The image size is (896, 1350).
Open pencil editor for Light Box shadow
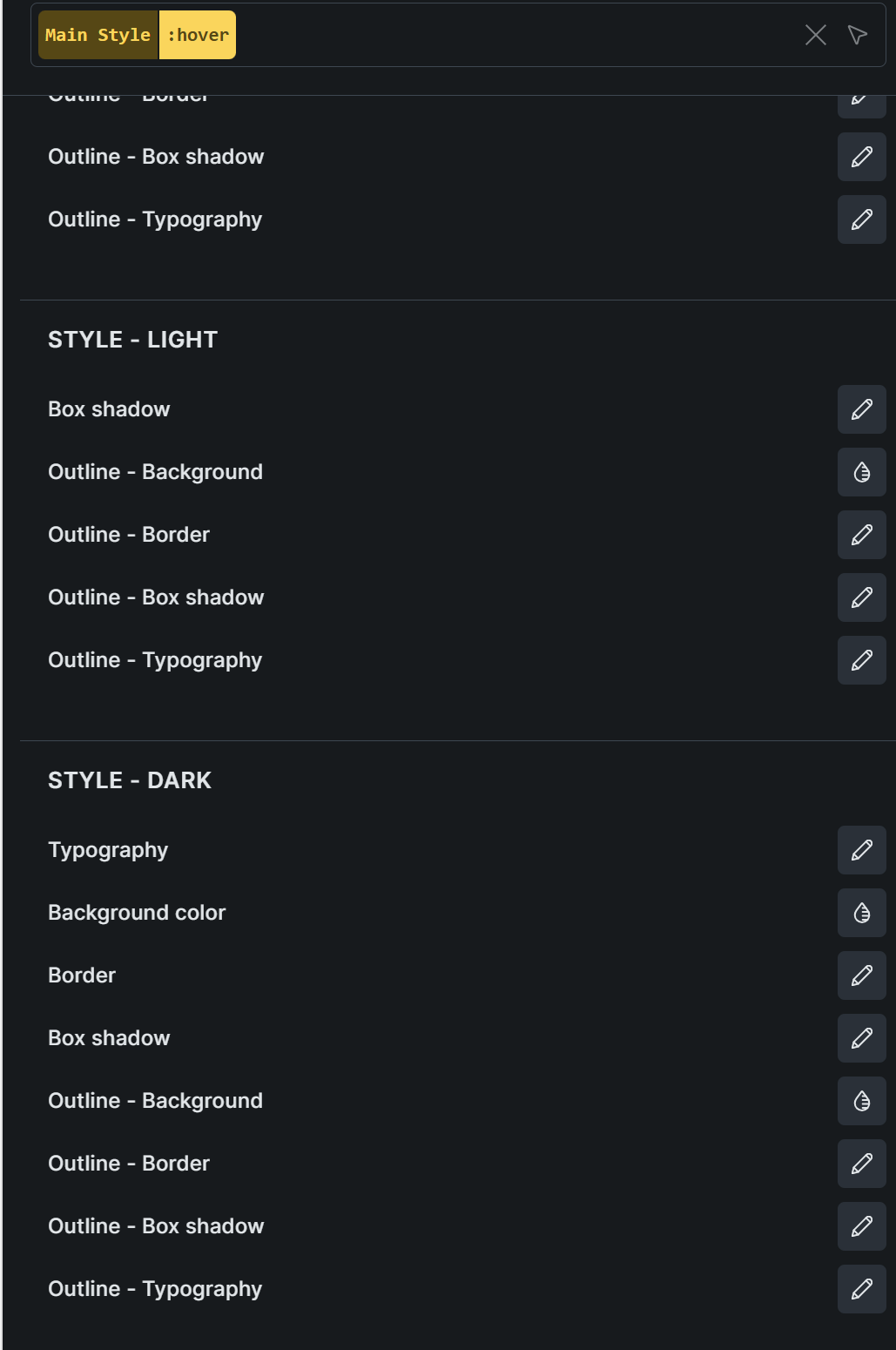point(861,409)
